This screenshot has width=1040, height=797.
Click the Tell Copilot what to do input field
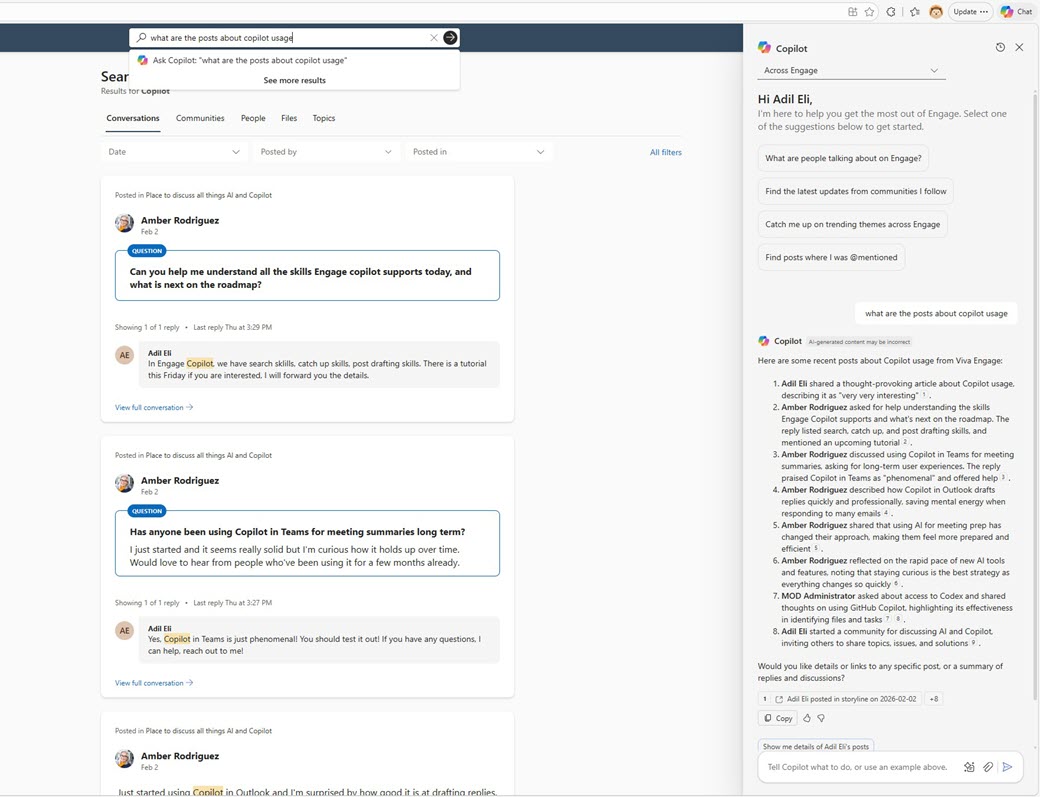point(860,766)
